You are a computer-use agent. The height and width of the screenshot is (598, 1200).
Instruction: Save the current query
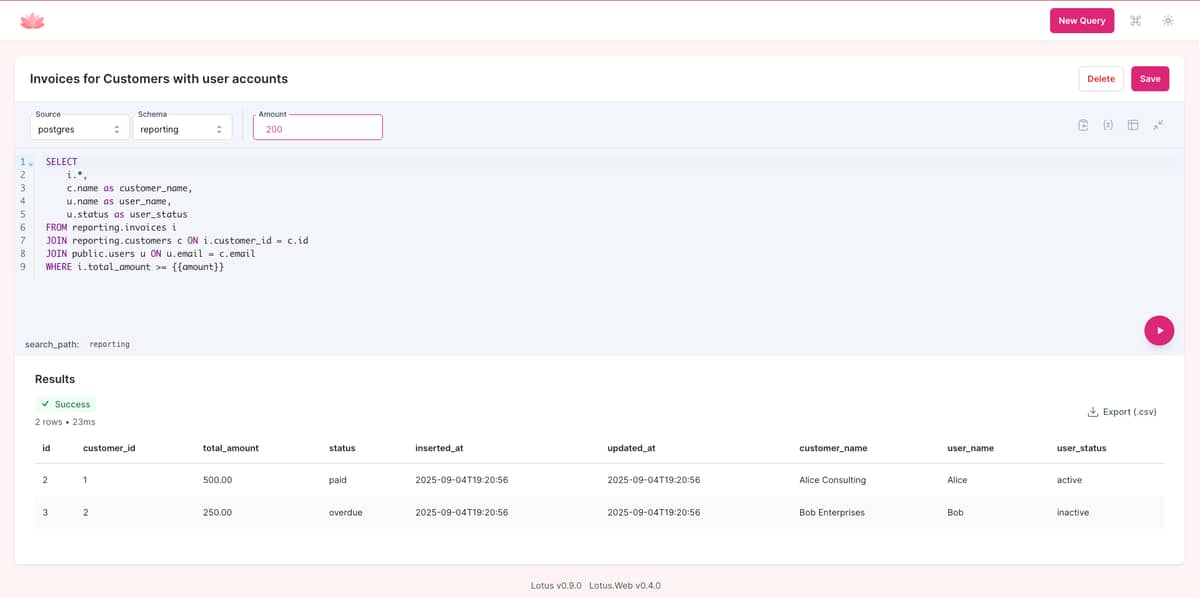(x=1149, y=79)
